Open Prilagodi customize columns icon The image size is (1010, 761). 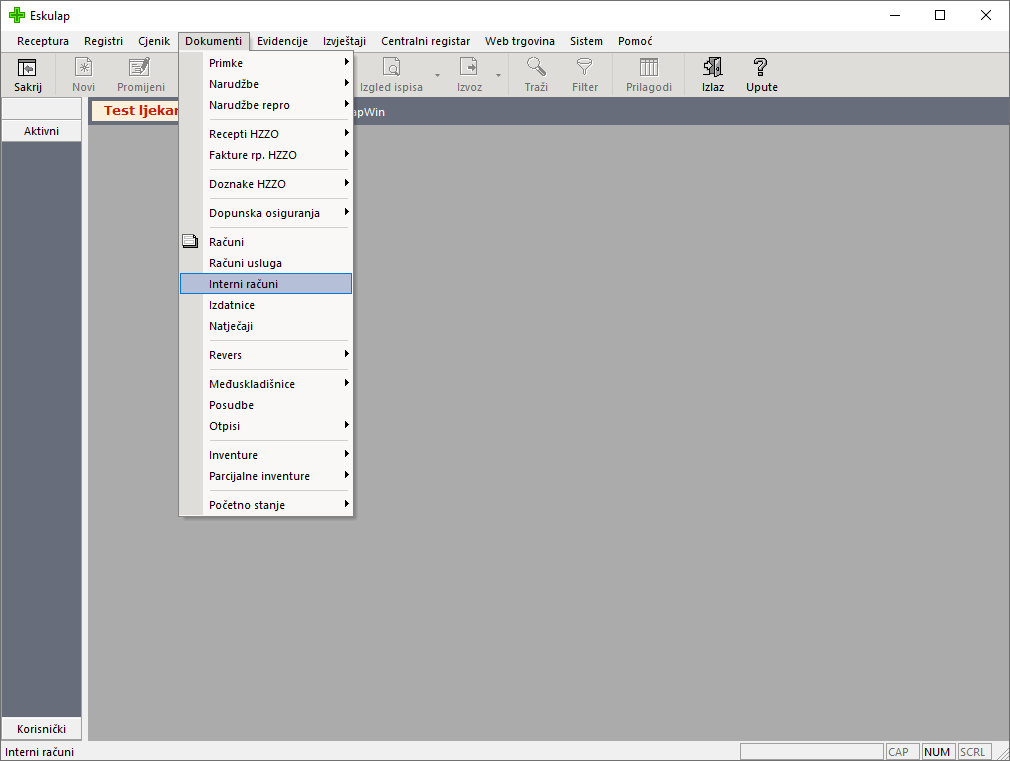click(649, 68)
